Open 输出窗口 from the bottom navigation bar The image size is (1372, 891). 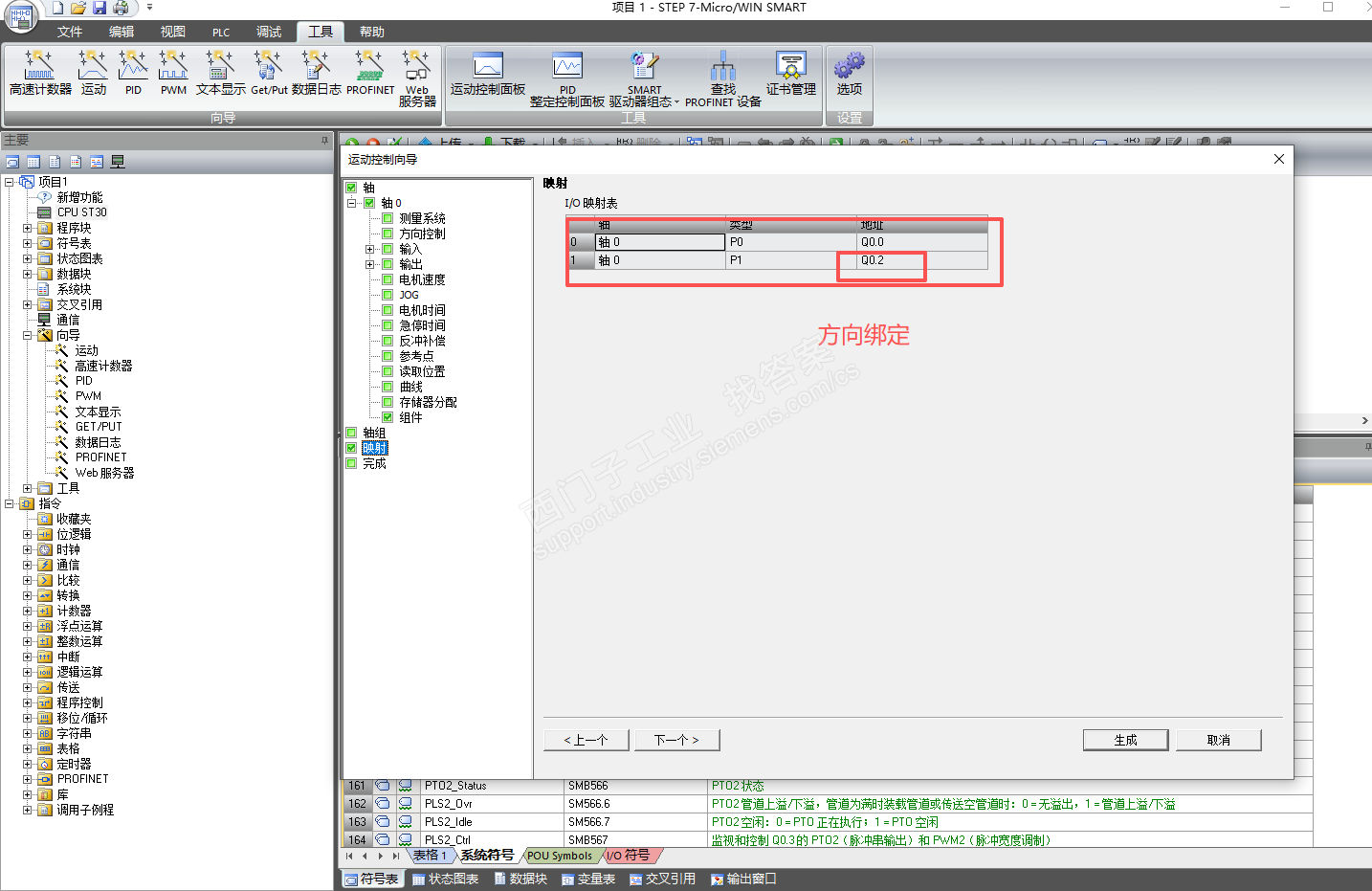tap(743, 879)
